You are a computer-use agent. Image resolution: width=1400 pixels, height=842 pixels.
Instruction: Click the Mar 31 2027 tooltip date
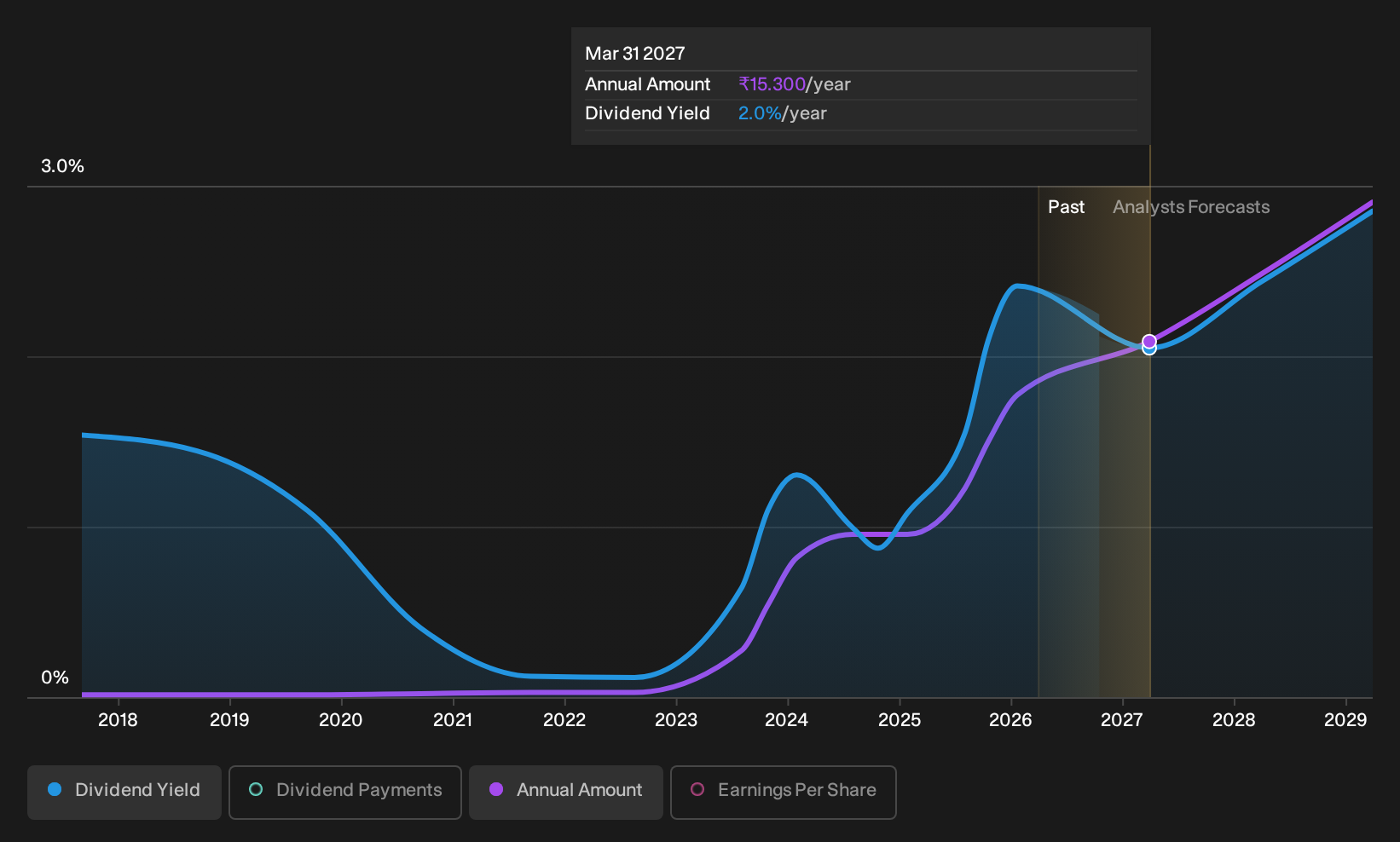[x=635, y=54]
